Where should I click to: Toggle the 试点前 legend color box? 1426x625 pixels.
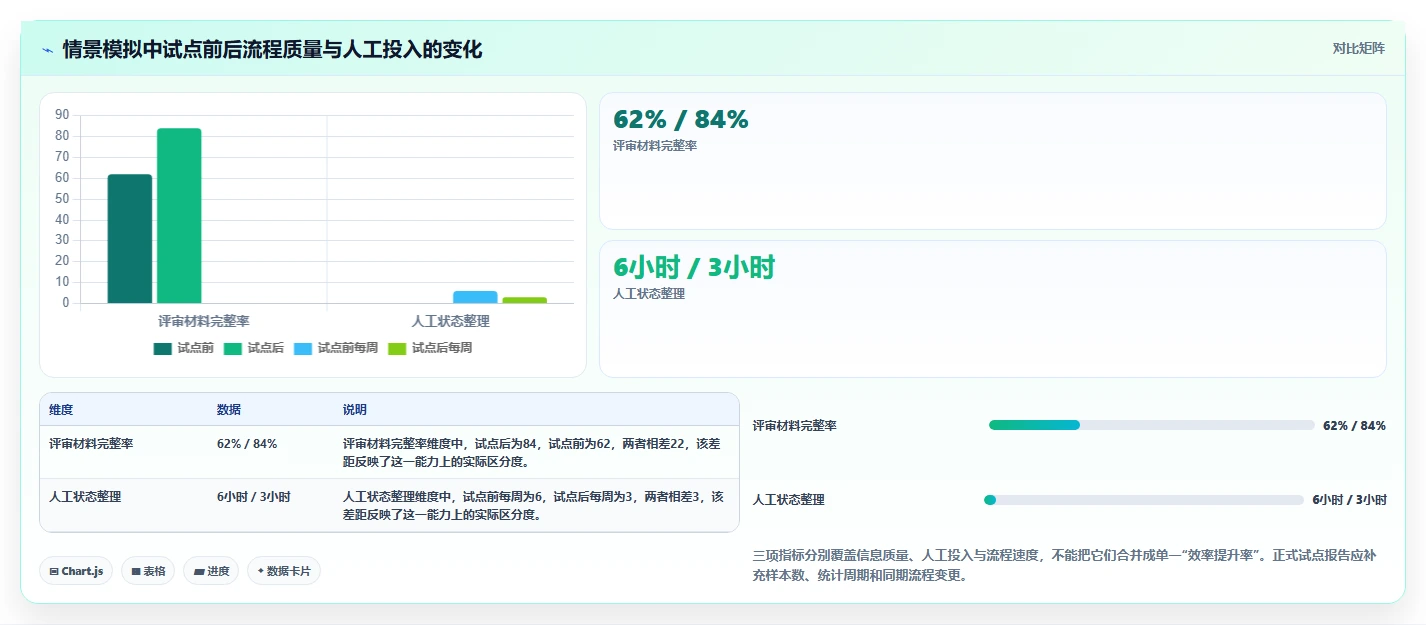point(163,348)
